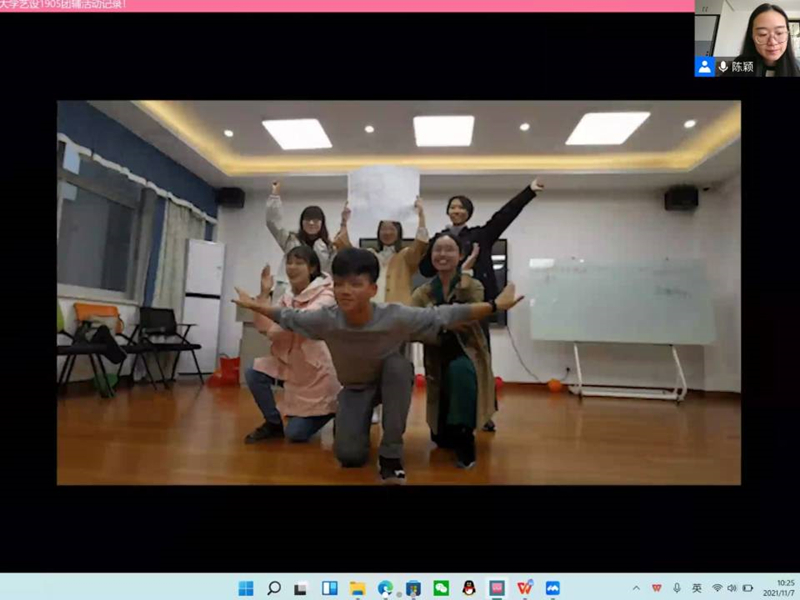Screen dimensions: 800x600
Task: Open the Windows Start menu
Action: click(x=246, y=588)
